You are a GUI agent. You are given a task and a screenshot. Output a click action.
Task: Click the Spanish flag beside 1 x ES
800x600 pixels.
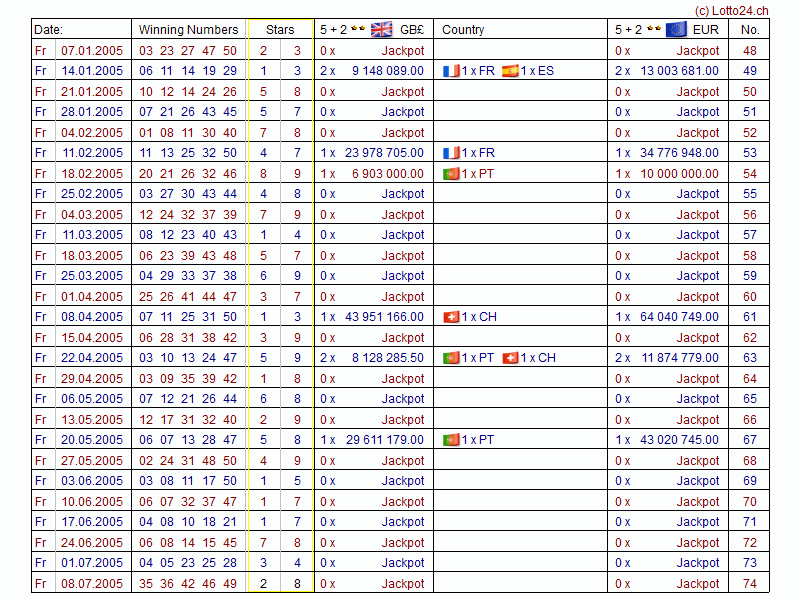pos(510,71)
